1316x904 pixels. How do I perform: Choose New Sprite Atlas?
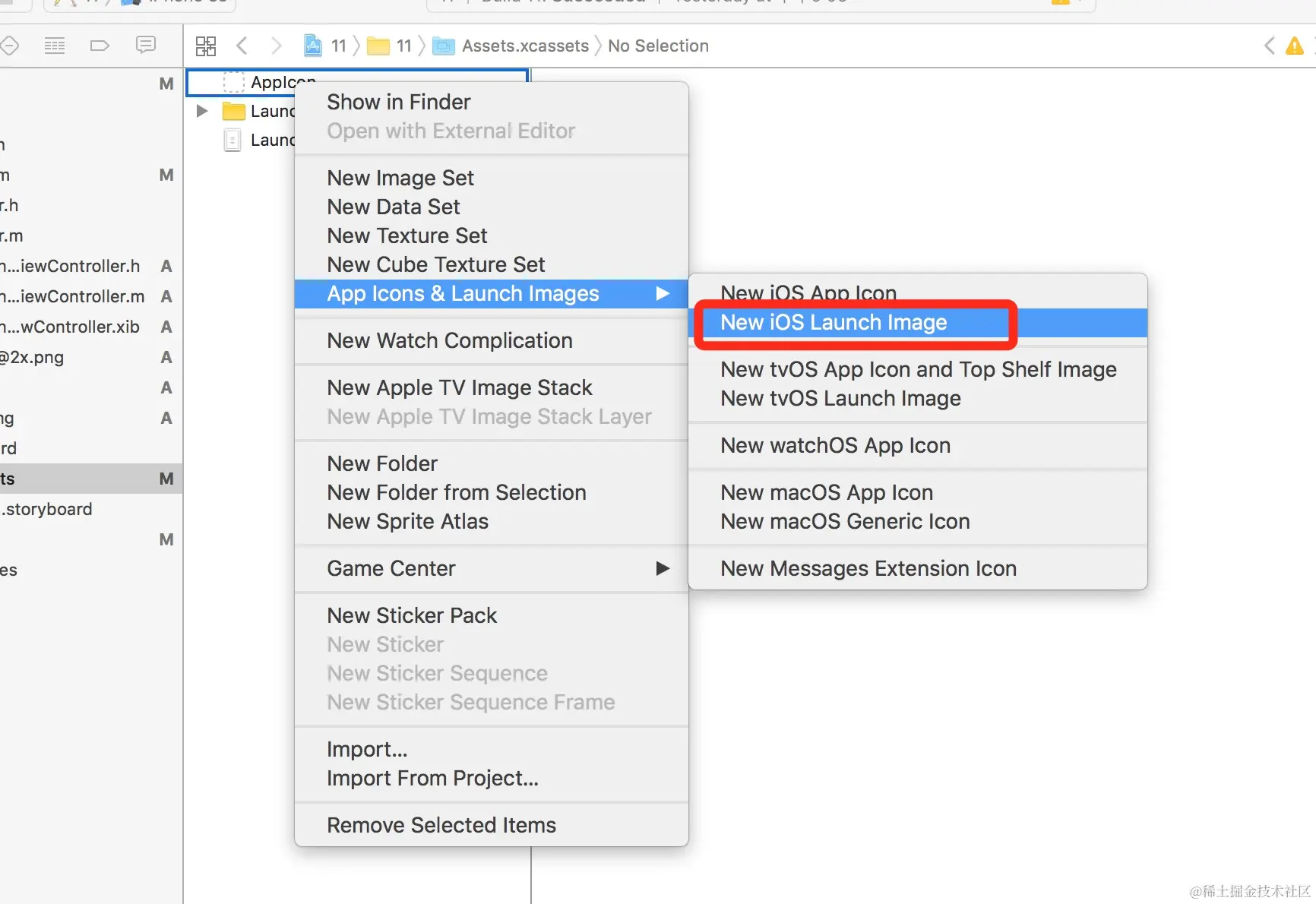pyautogui.click(x=491, y=522)
